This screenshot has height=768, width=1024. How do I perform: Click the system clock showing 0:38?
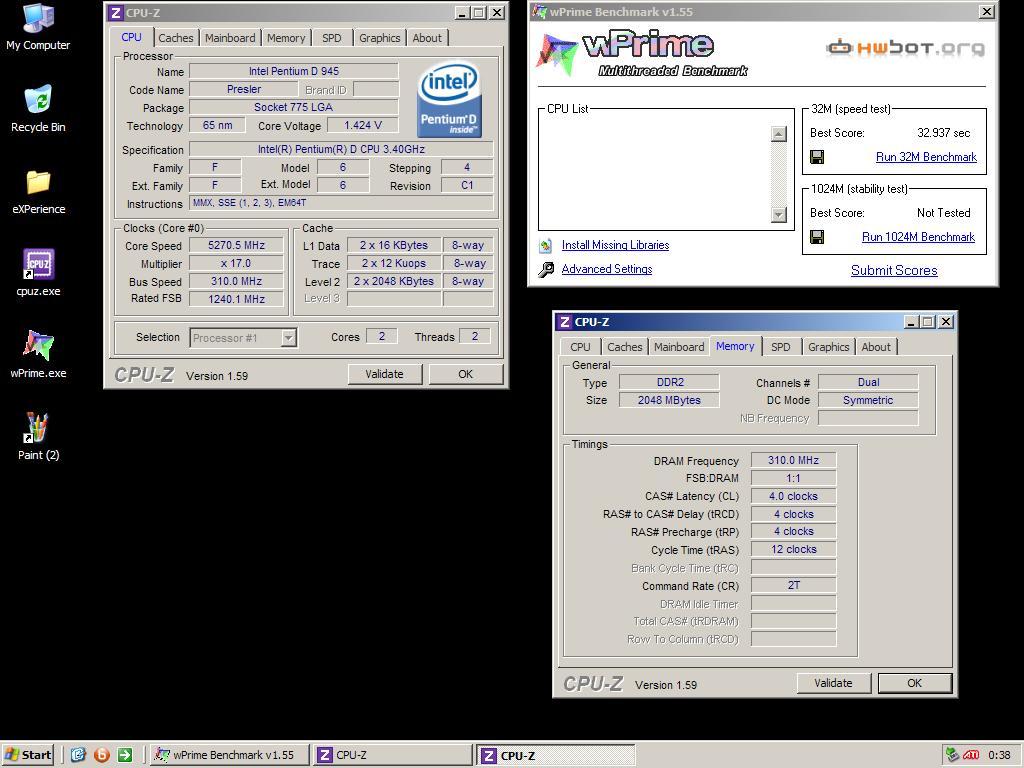(x=999, y=755)
